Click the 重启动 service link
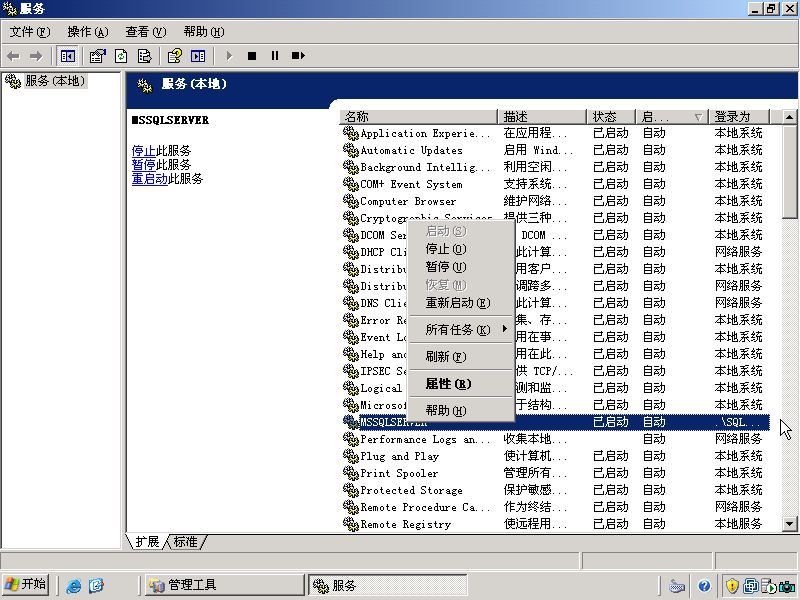Image resolution: width=800 pixels, height=600 pixels. (149, 179)
